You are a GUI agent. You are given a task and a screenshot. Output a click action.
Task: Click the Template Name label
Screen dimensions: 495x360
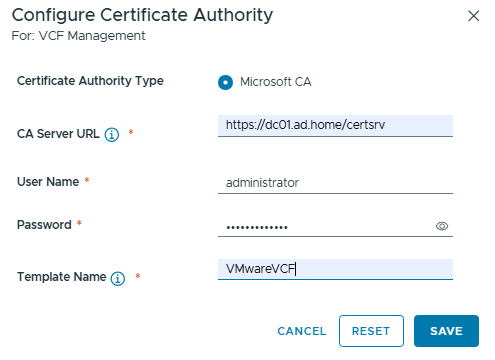(61, 277)
